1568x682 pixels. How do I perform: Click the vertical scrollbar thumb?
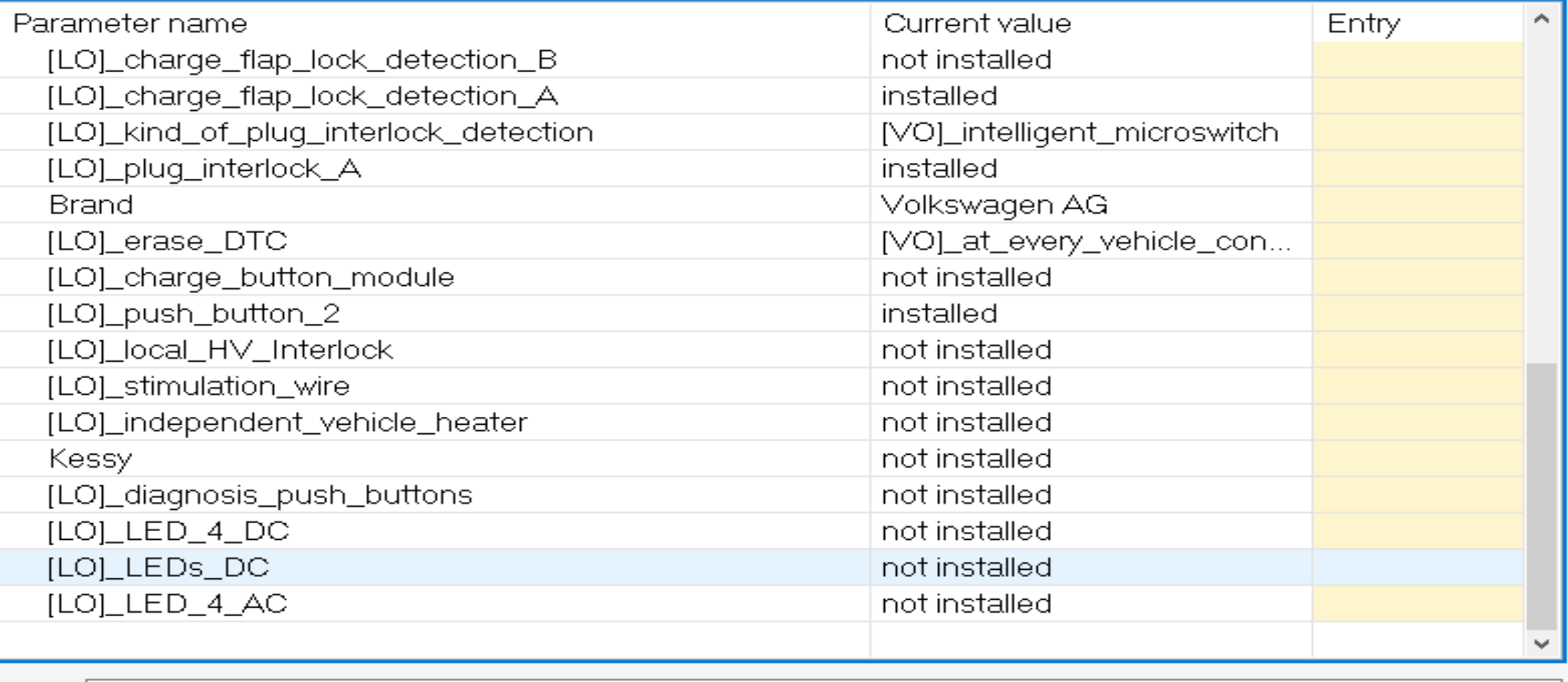click(1542, 493)
